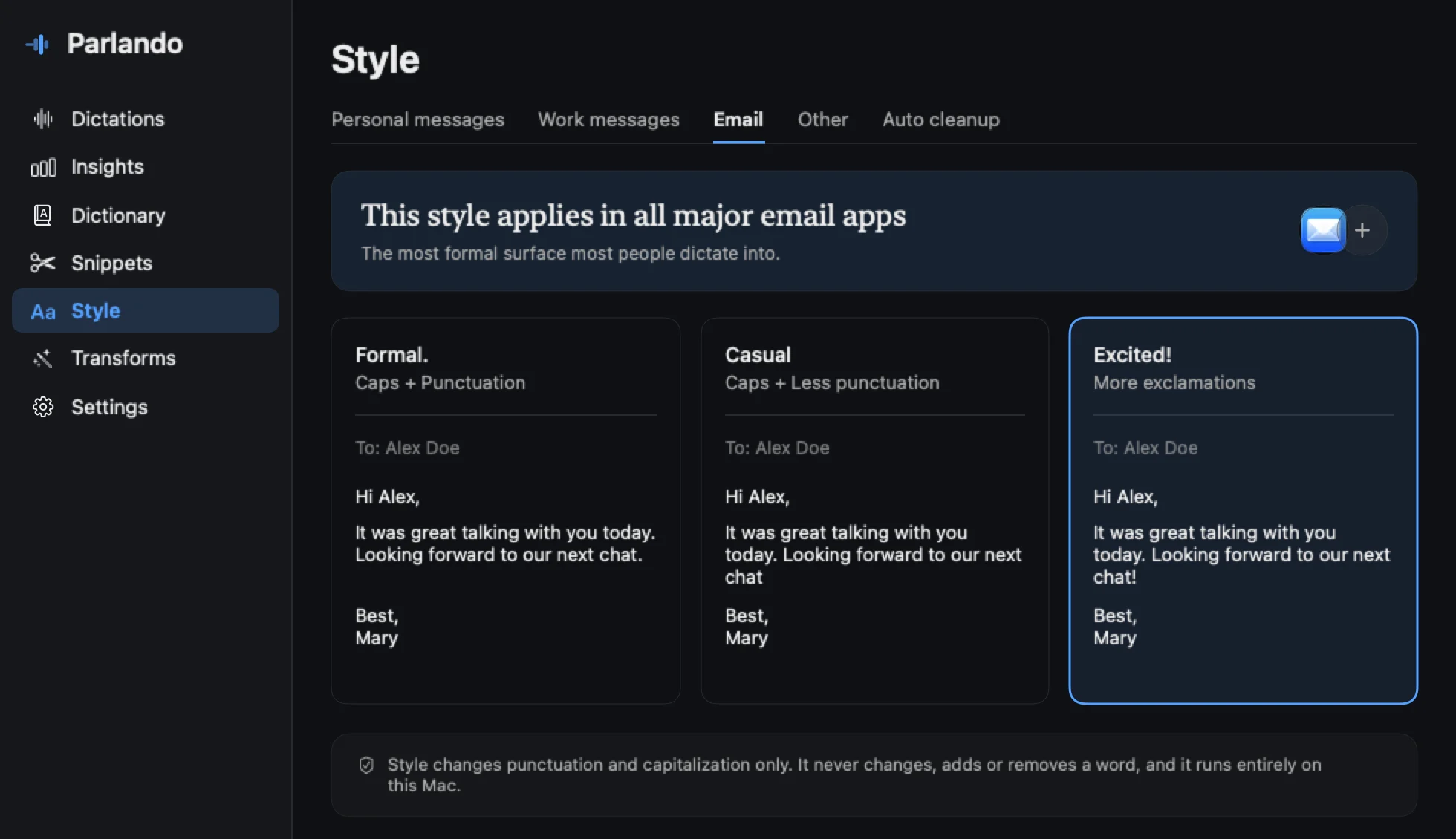Click the blue Mail app icon

click(x=1323, y=230)
